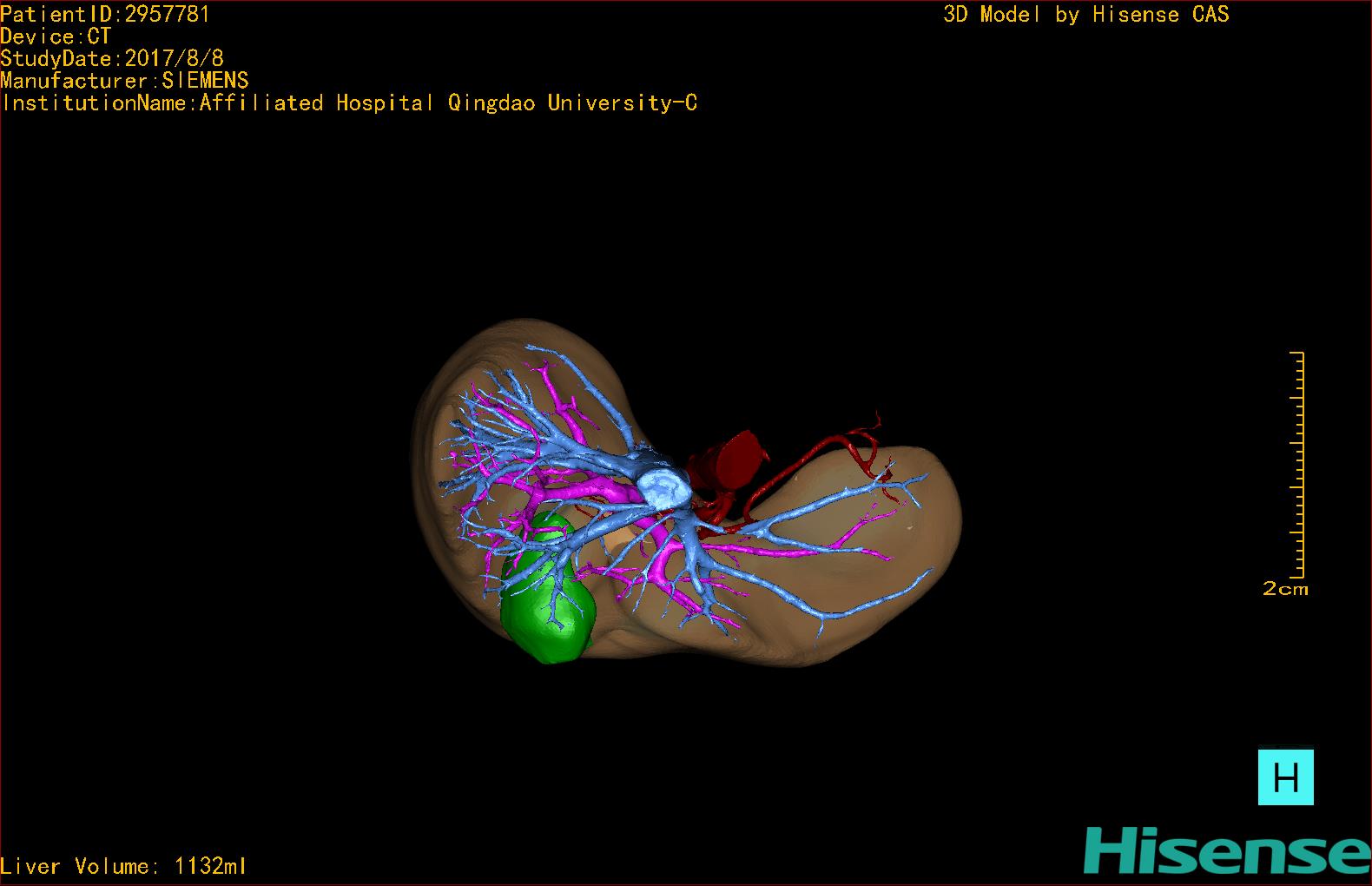
Task: Click the cyan H orientation marker
Action: [x=1285, y=777]
